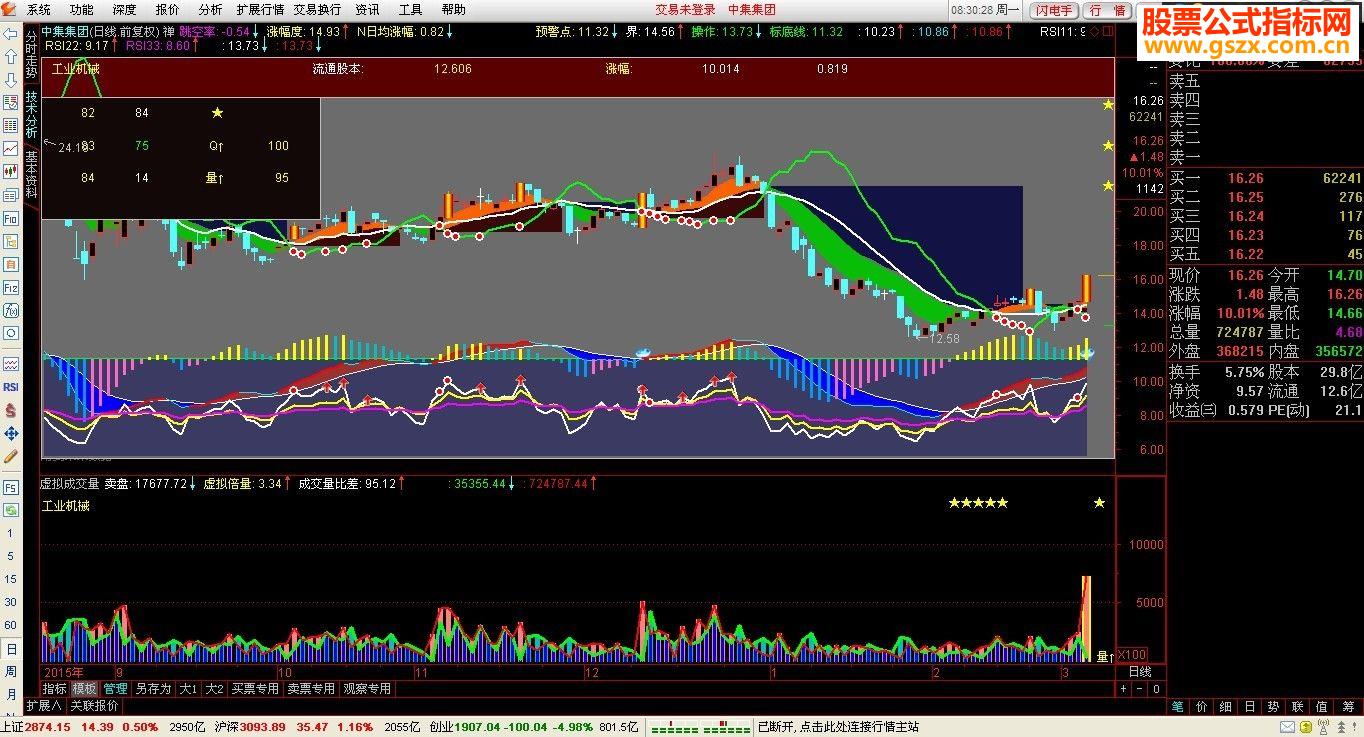Image resolution: width=1364 pixels, height=737 pixels.
Task: Click the quote list table icon
Action: 10,125
